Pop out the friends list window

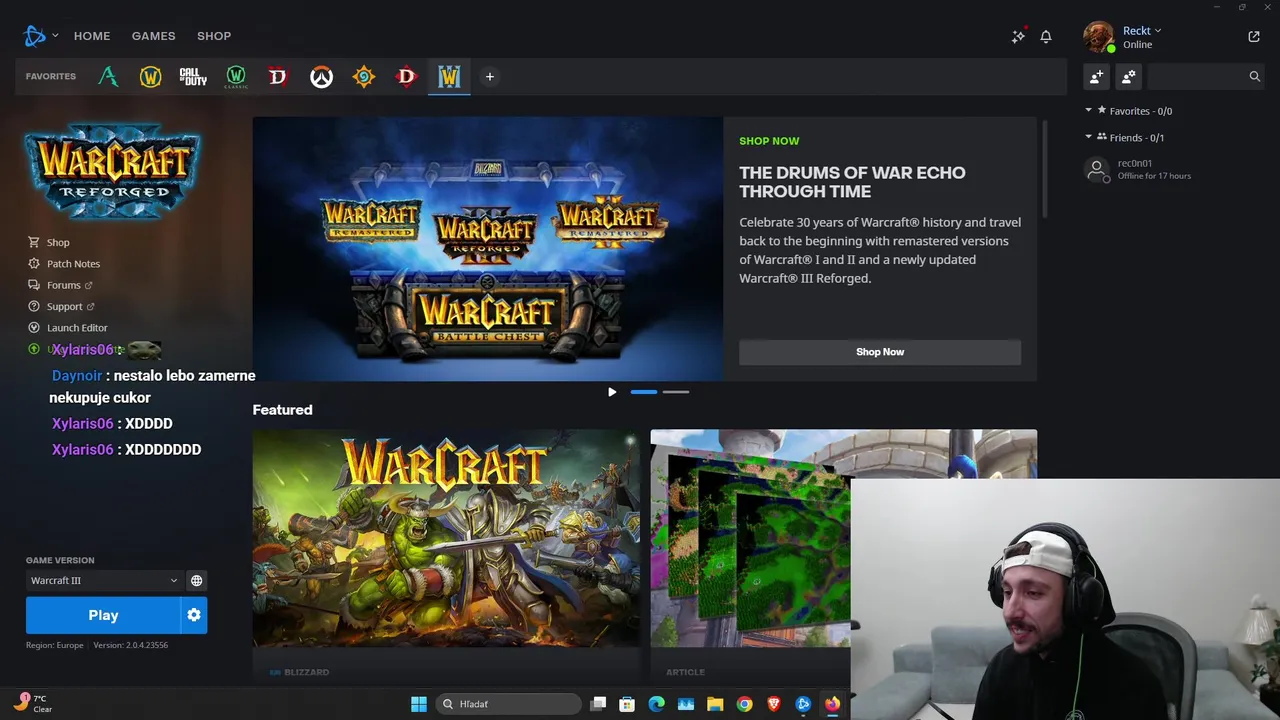1254,36
